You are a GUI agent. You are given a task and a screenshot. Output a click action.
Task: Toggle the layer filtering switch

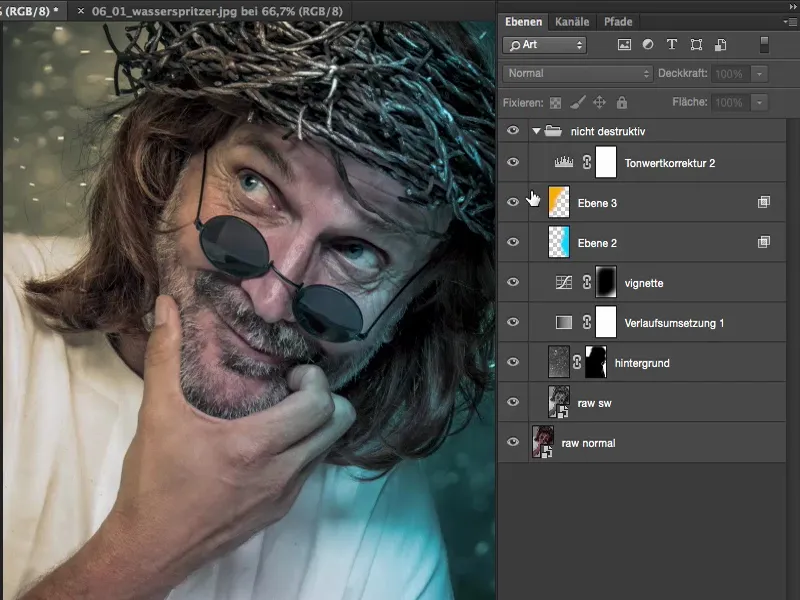pyautogui.click(x=764, y=45)
